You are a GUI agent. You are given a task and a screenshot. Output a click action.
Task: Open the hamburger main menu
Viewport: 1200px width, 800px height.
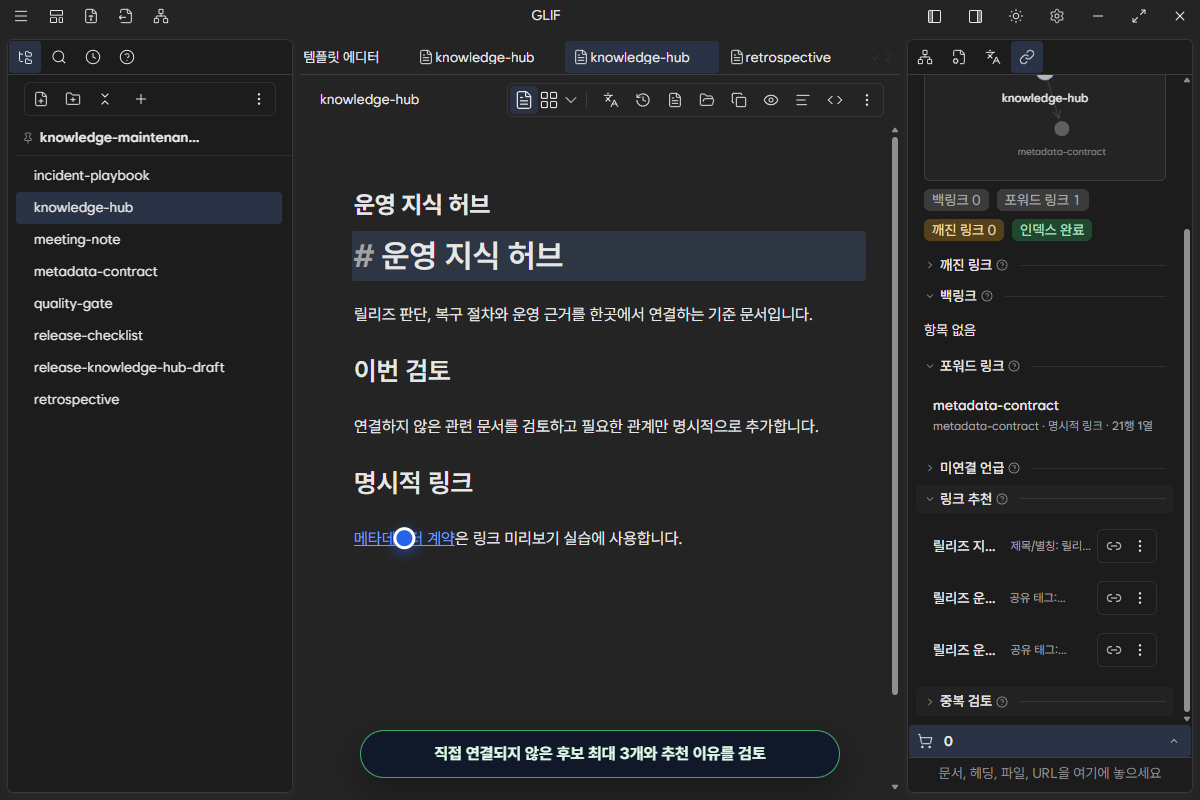click(21, 16)
